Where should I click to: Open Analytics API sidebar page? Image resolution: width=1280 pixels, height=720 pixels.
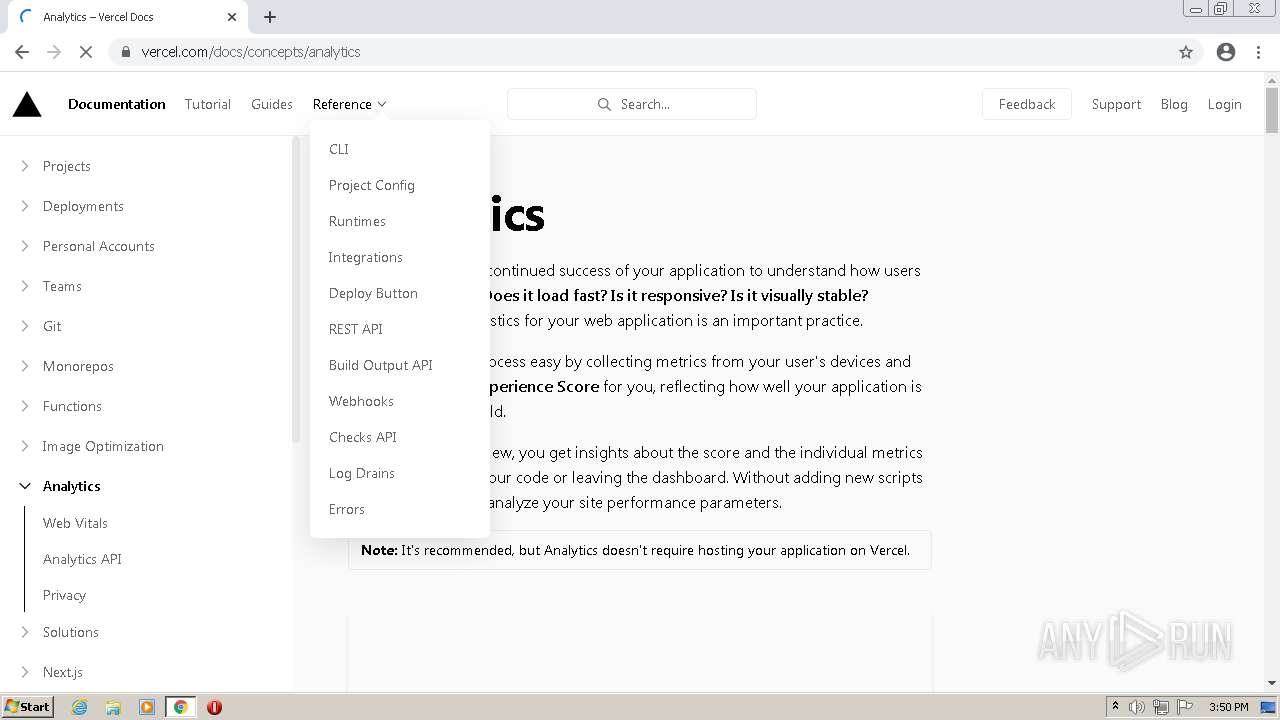pyautogui.click(x=82, y=559)
